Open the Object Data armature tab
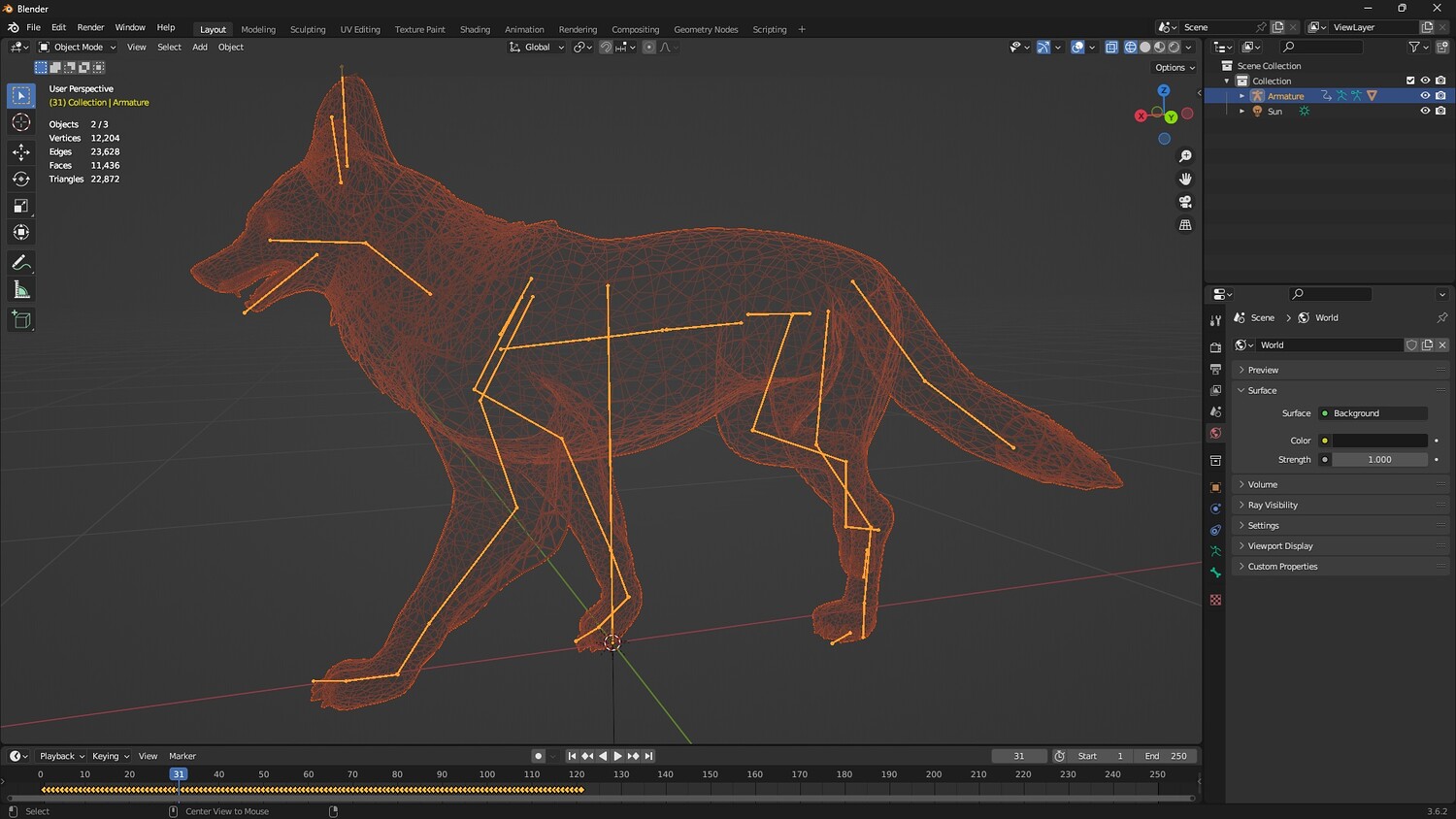The width and height of the screenshot is (1456, 819). pyautogui.click(x=1215, y=551)
